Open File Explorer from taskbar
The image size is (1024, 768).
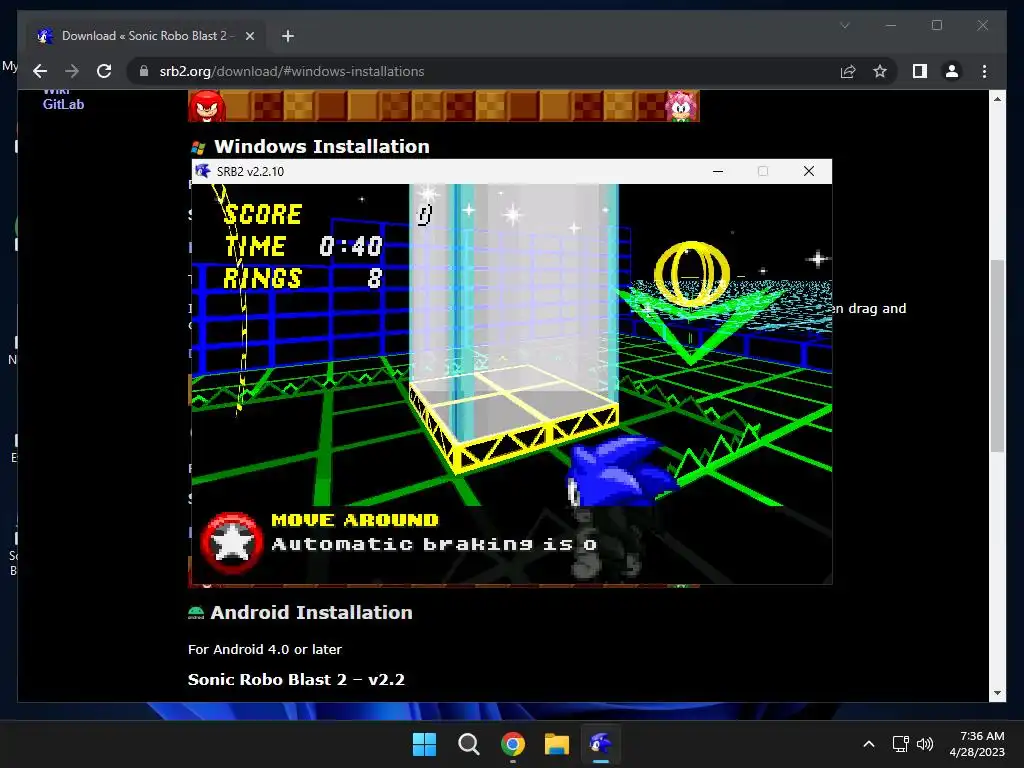coord(556,744)
